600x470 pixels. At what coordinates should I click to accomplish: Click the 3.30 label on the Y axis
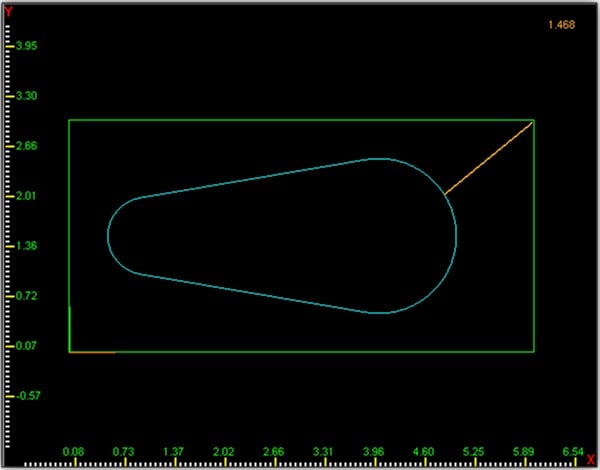pyautogui.click(x=26, y=96)
